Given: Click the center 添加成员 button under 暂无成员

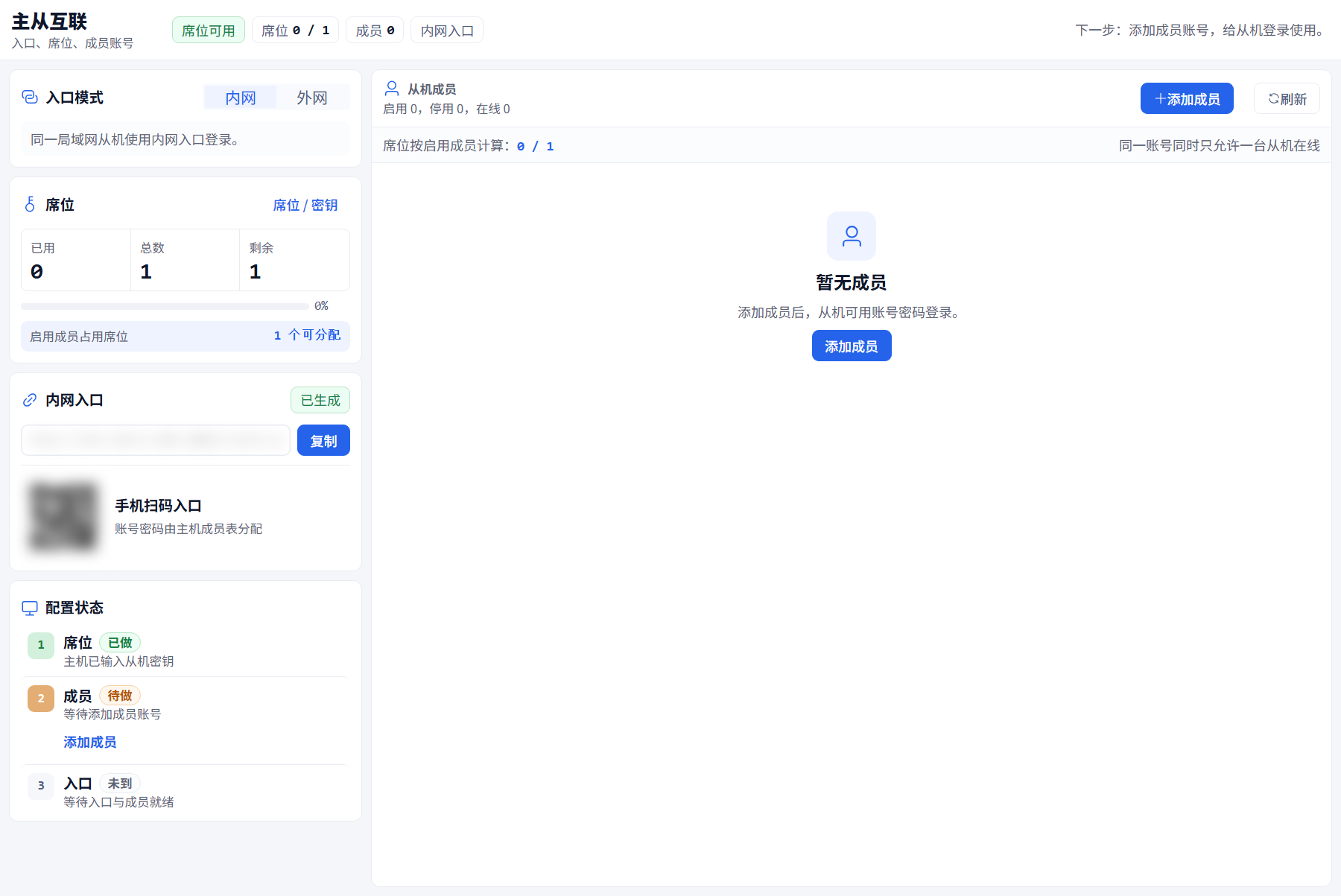Looking at the screenshot, I should coord(852,346).
